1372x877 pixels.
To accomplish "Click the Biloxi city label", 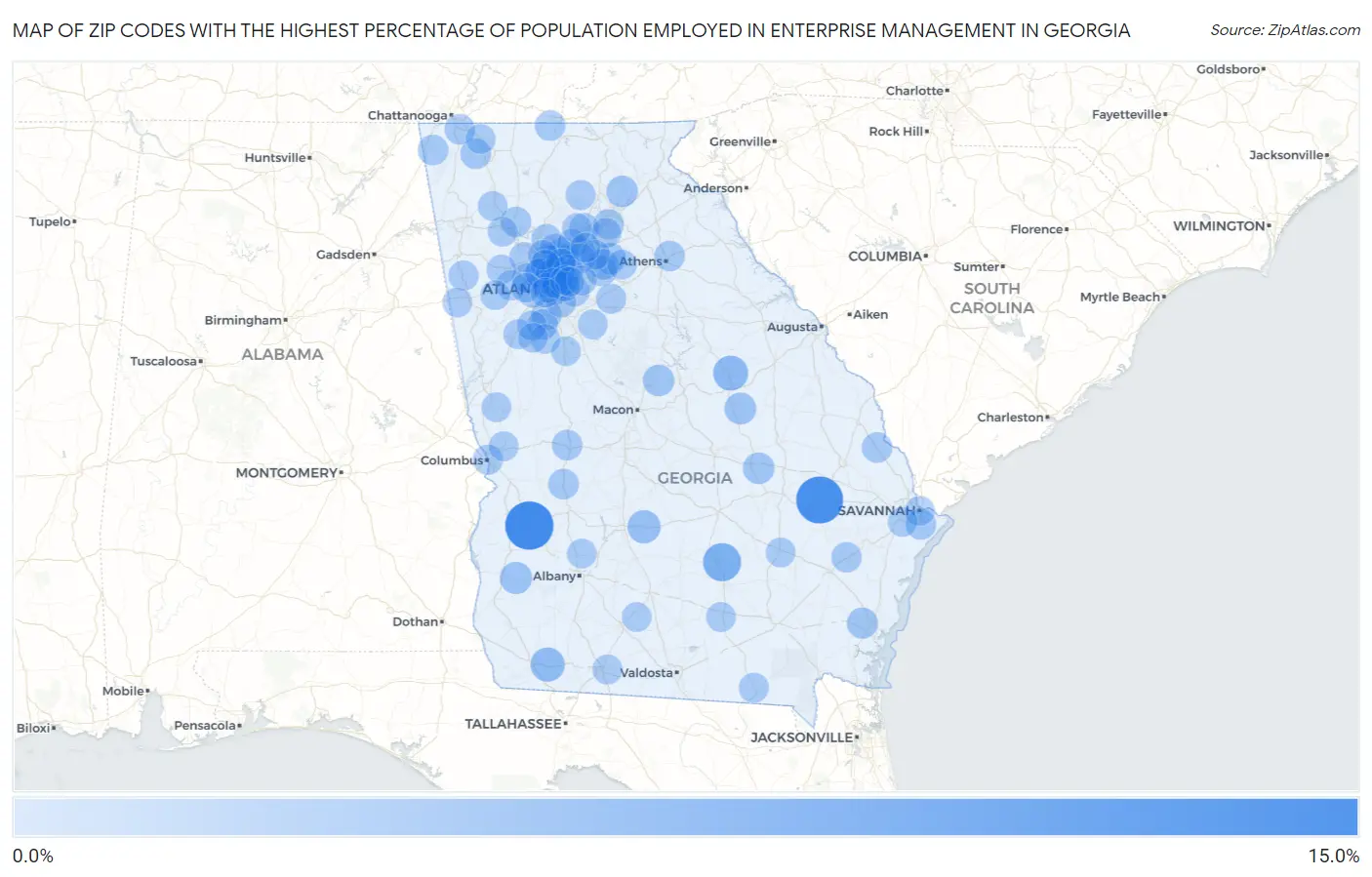I will (33, 729).
